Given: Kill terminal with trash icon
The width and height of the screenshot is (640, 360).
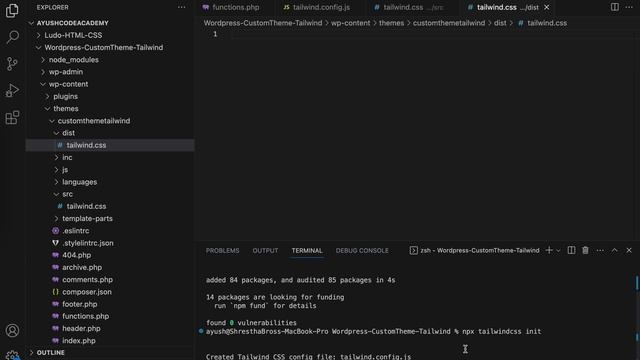Looking at the screenshot, I should (585, 250).
